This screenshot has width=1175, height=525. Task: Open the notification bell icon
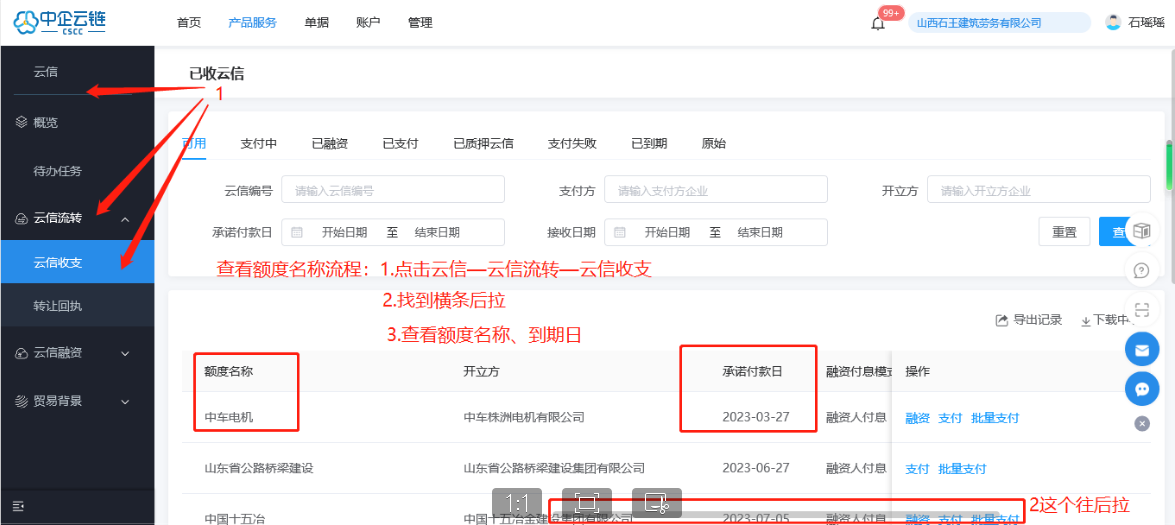click(x=878, y=23)
